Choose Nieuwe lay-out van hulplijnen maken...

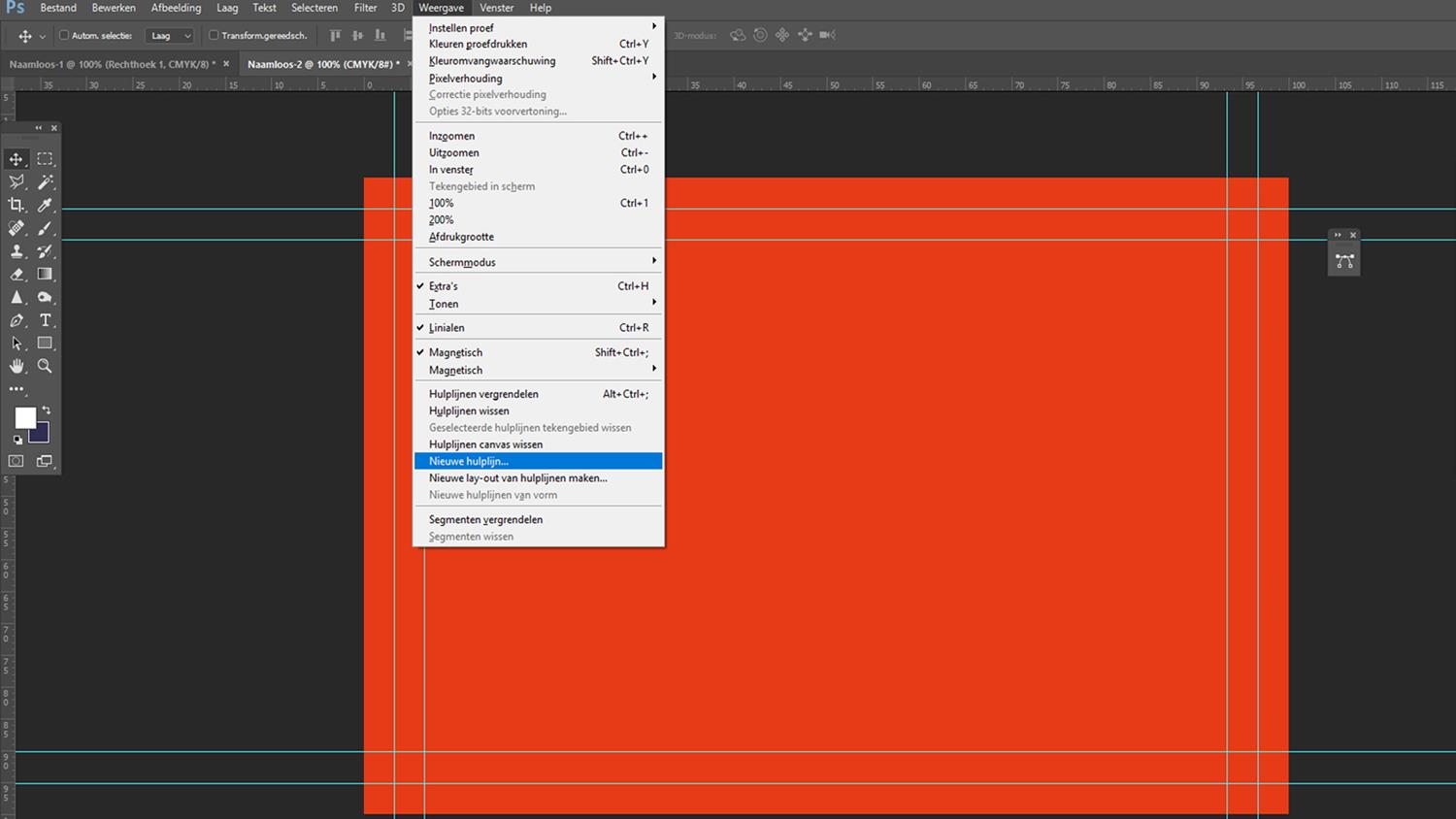539,478
